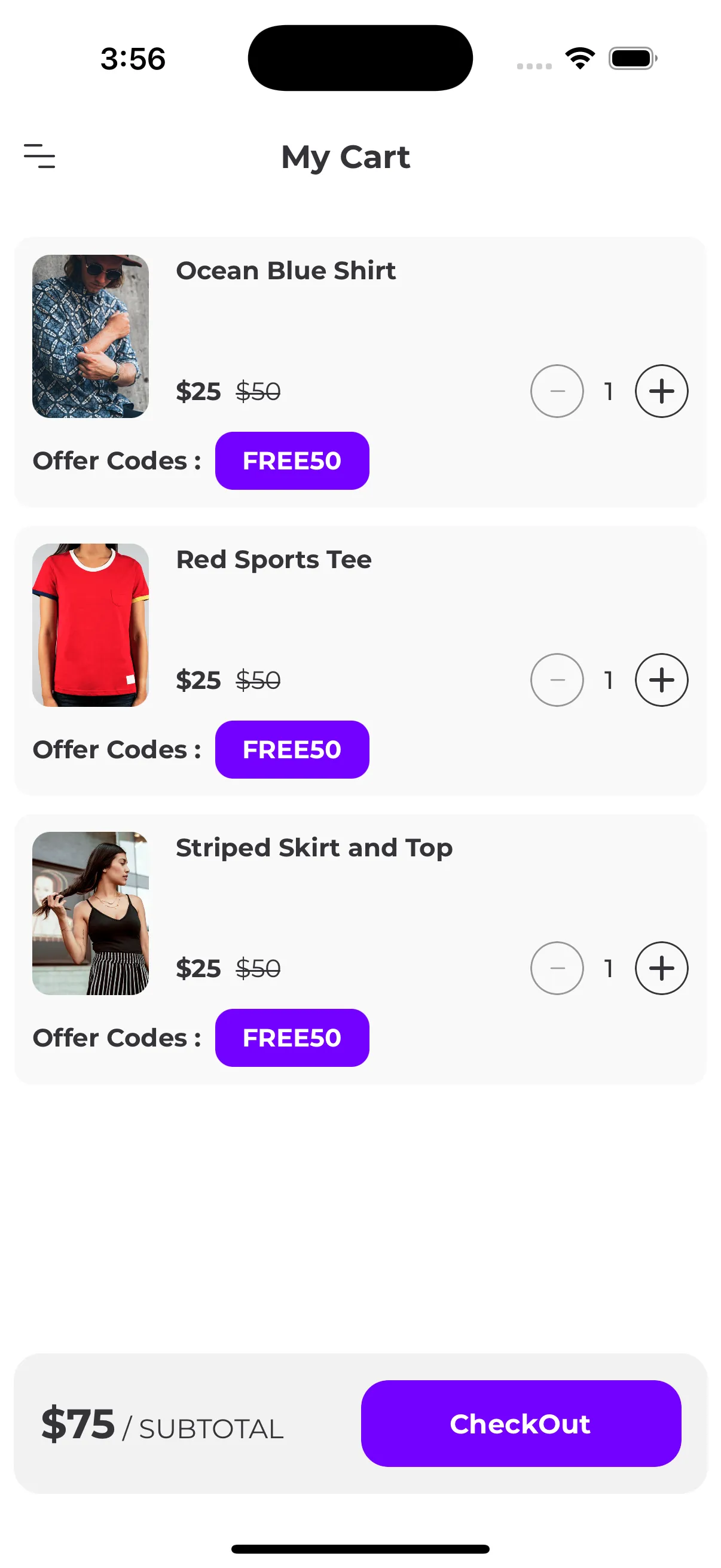Select the Striped Skirt and Top title
Screen dimensions: 721x1568
tap(314, 848)
